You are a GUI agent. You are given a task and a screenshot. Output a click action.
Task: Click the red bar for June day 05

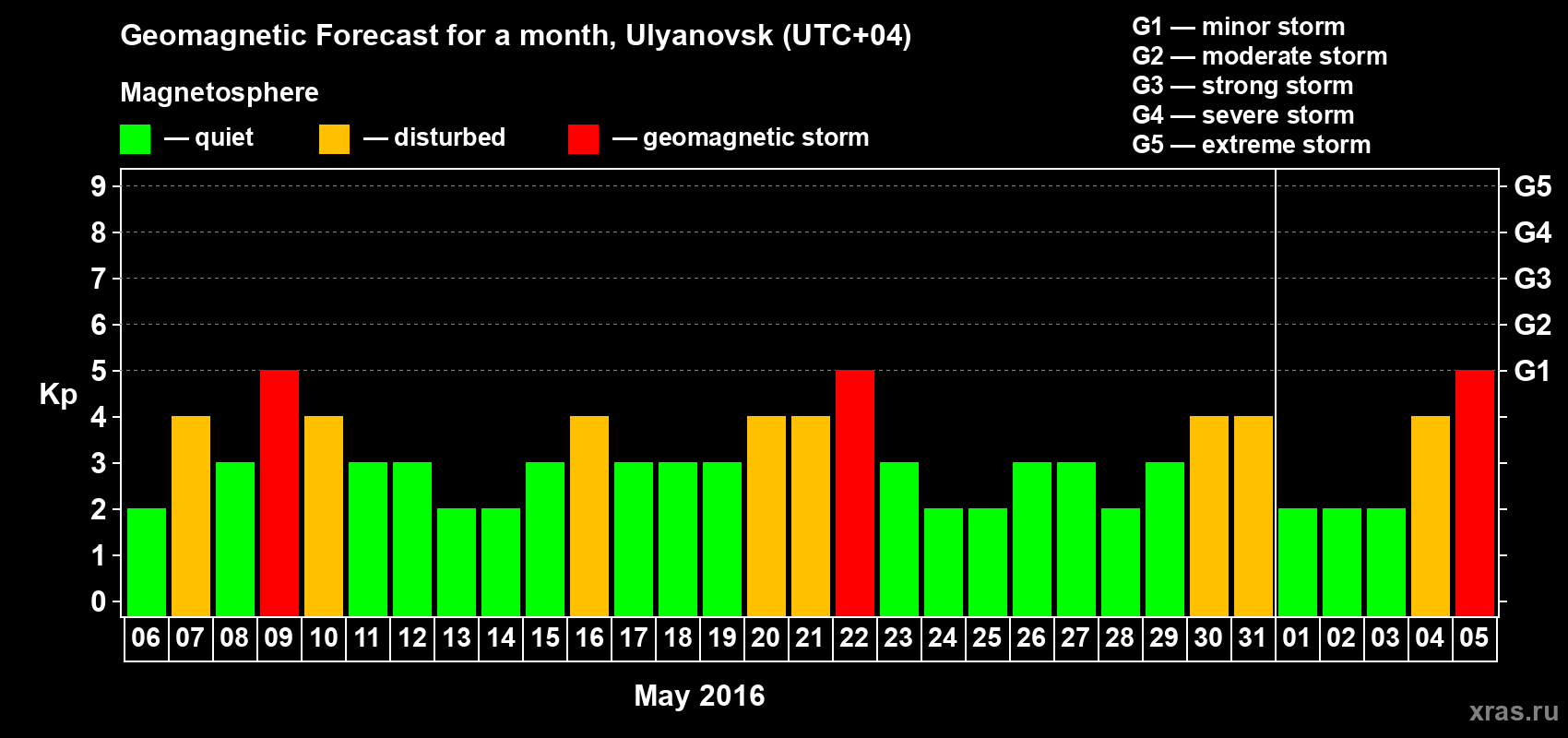(1475, 494)
